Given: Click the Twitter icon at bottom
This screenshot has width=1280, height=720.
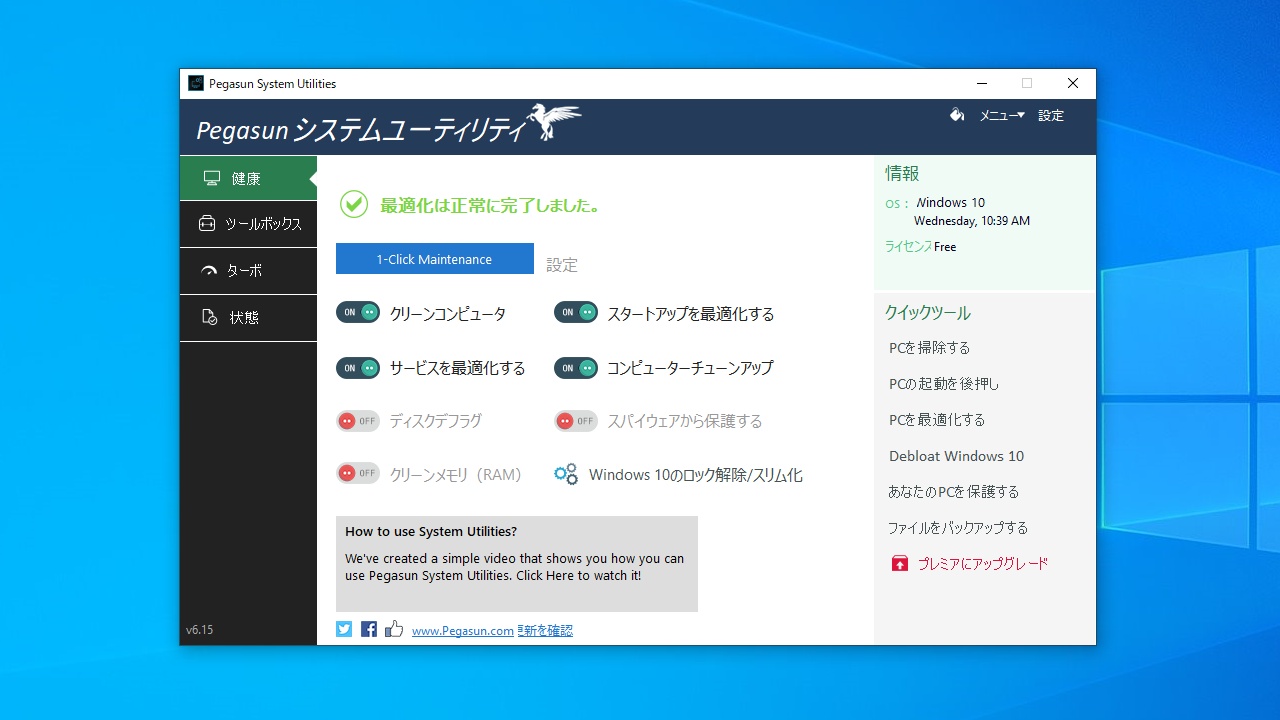Looking at the screenshot, I should (344, 629).
